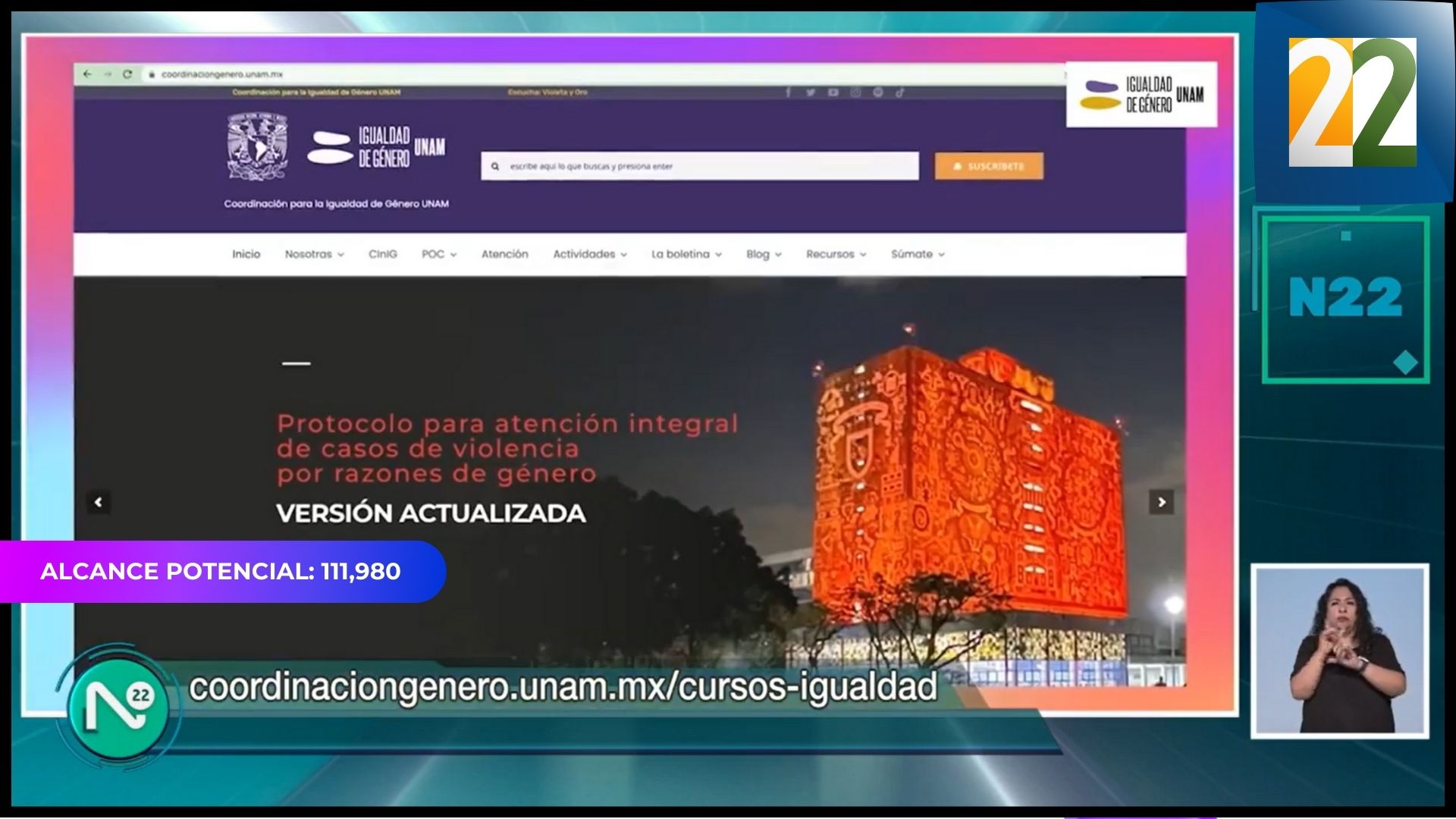Open the La boletina dropdown
The image size is (1456, 819).
686,255
